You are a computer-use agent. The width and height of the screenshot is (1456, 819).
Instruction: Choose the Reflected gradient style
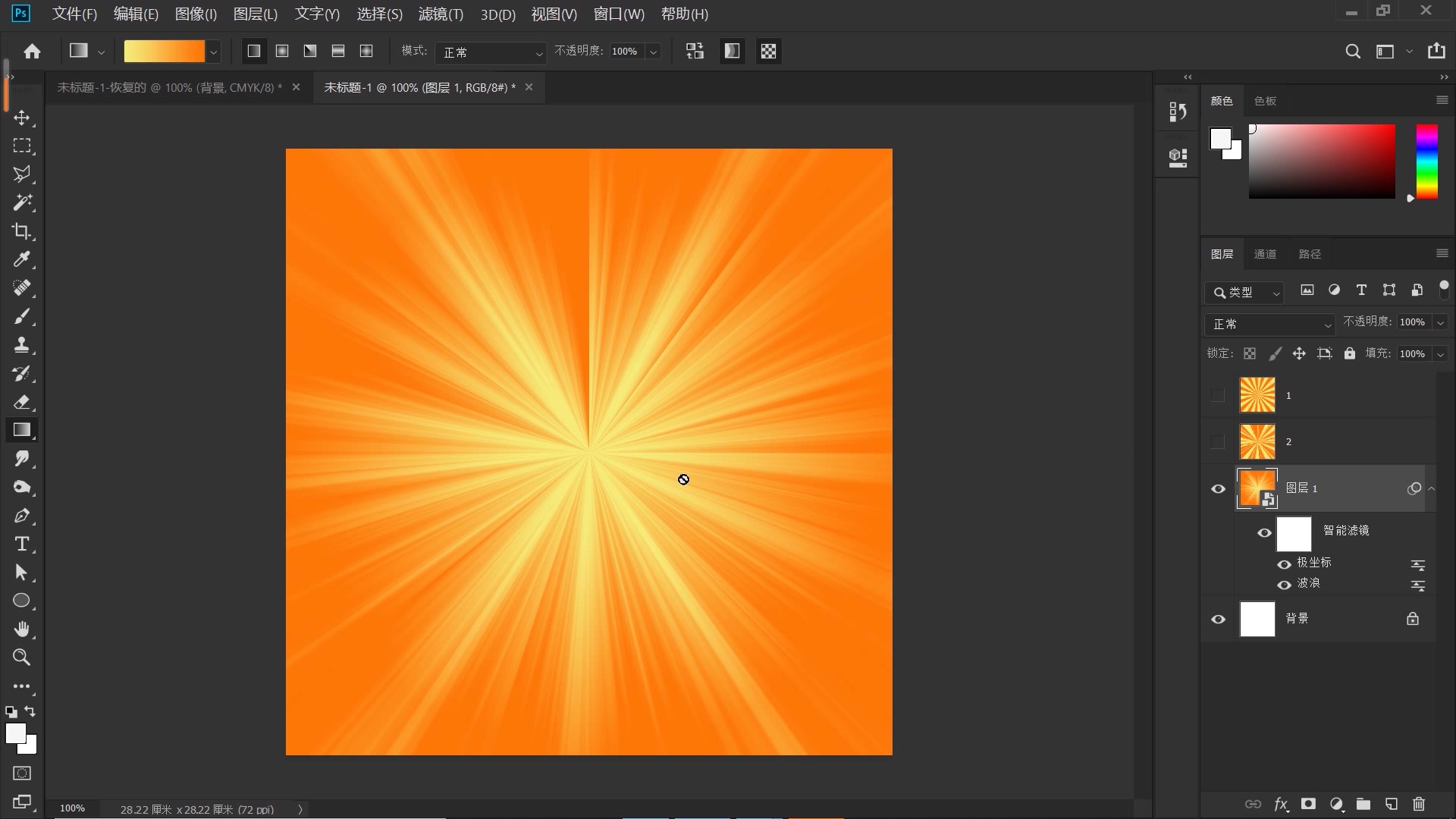[x=338, y=51]
